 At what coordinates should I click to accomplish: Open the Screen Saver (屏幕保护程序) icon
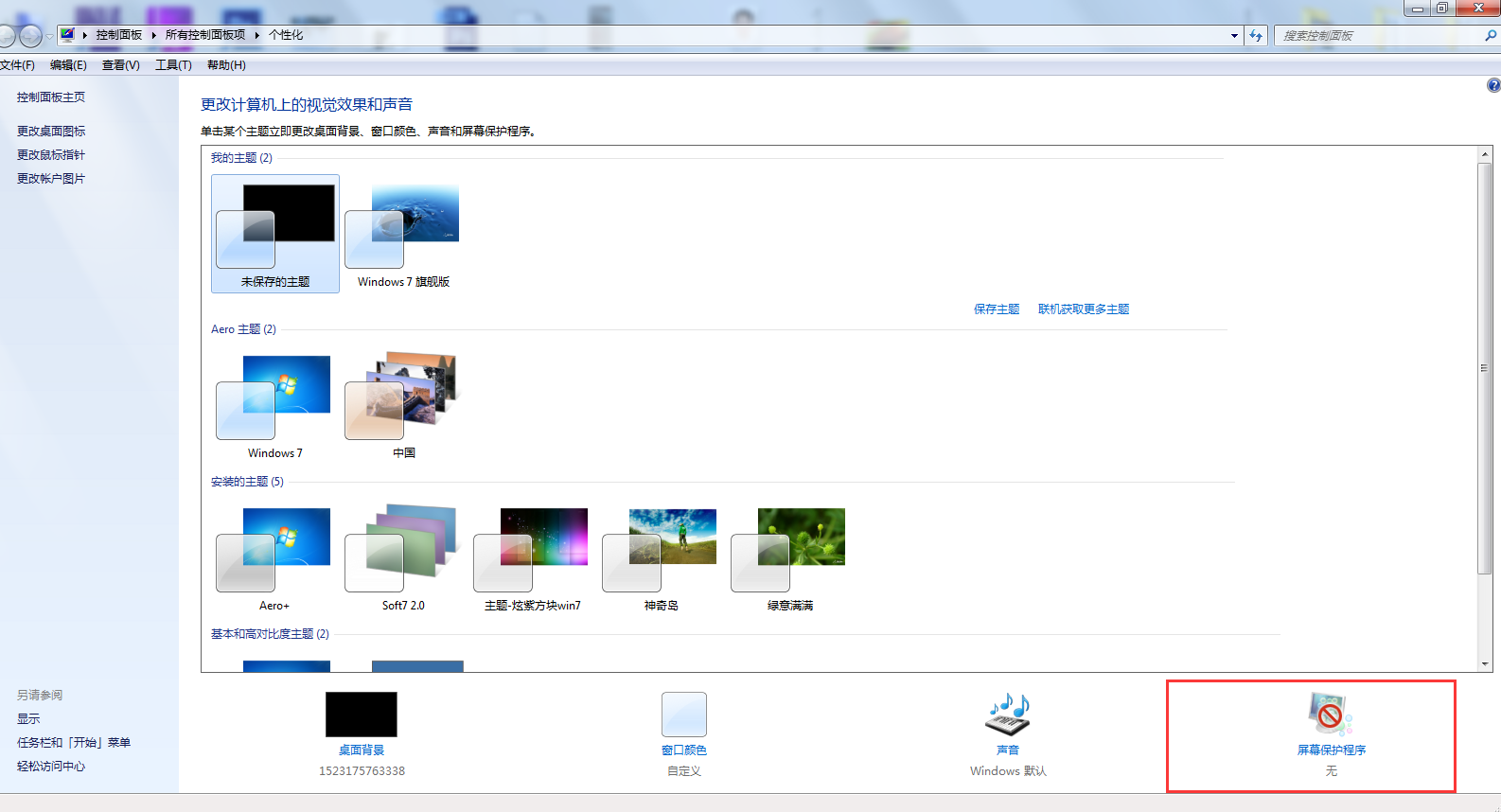click(1331, 715)
